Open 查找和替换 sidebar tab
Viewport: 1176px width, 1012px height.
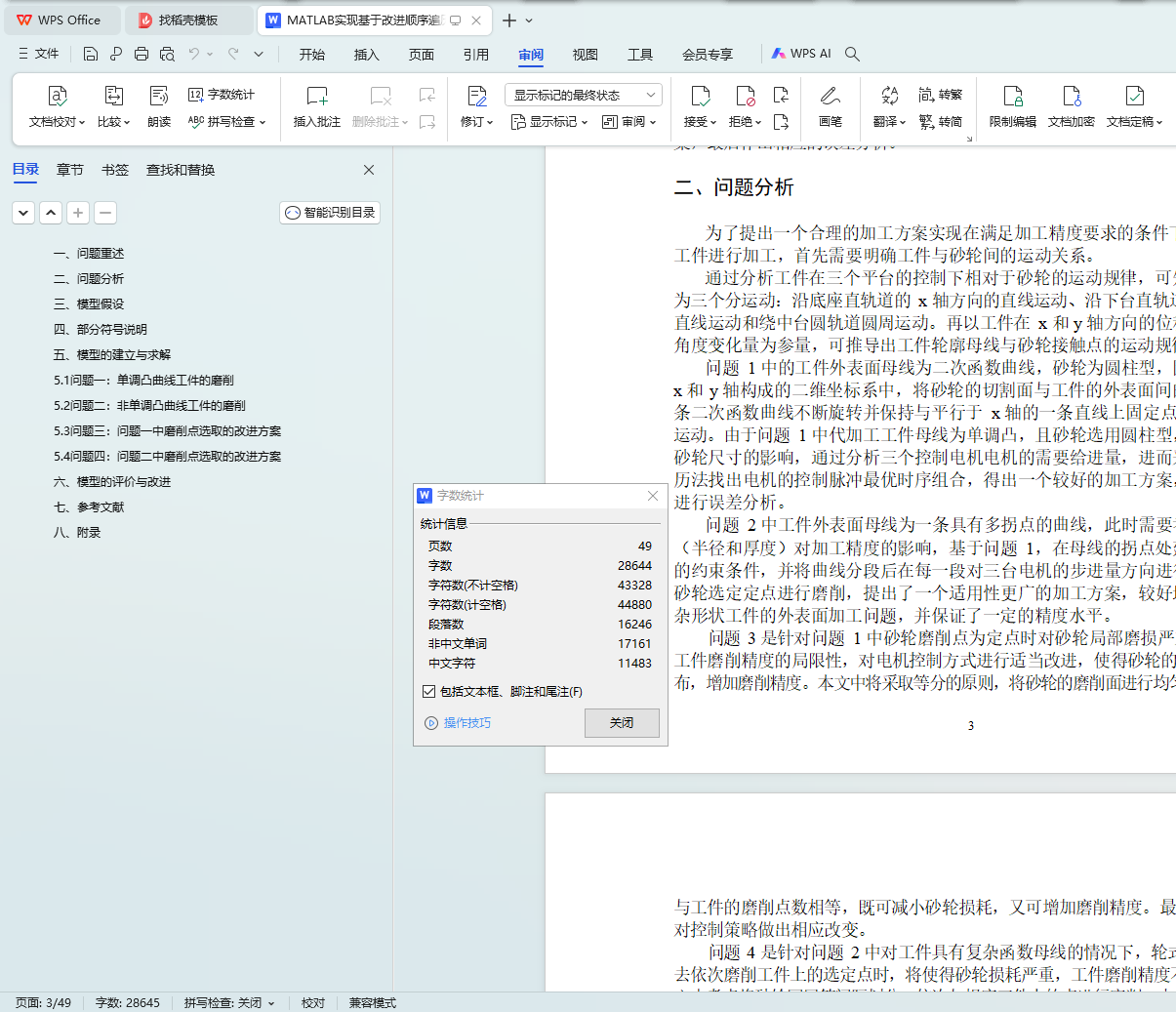[x=181, y=170]
